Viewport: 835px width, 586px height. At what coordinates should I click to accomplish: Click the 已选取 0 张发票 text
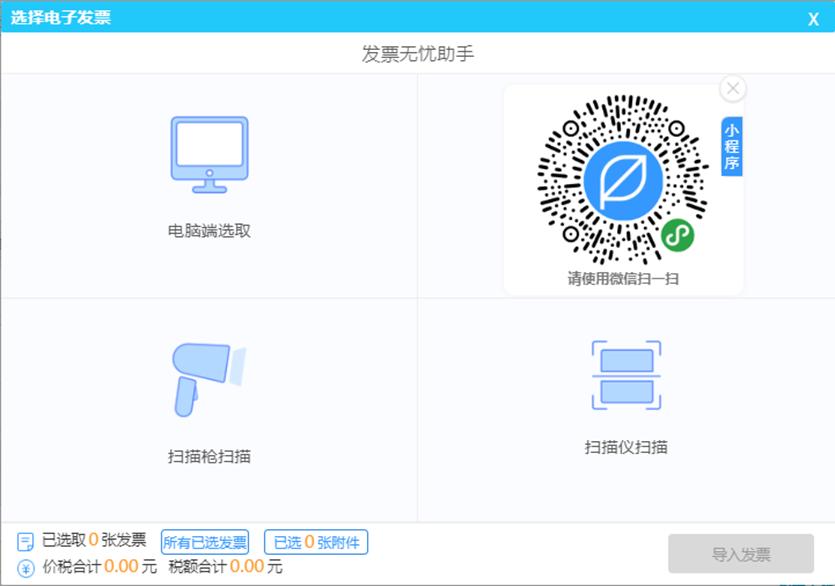(x=94, y=540)
